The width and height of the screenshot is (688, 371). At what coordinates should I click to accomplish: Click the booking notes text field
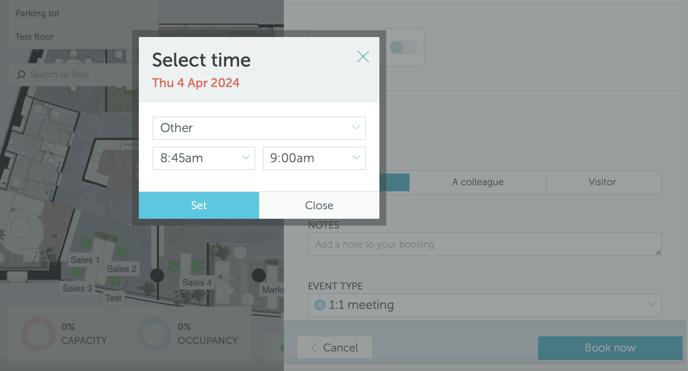pos(485,244)
